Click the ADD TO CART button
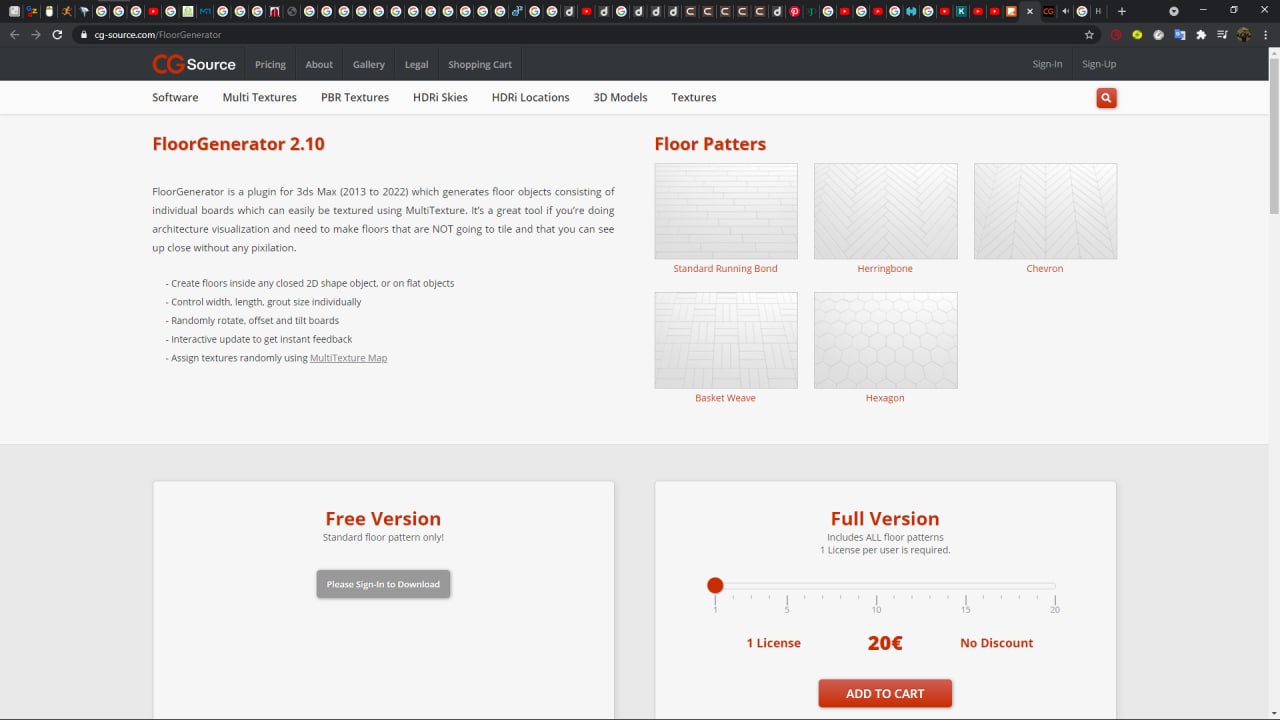 tap(885, 693)
